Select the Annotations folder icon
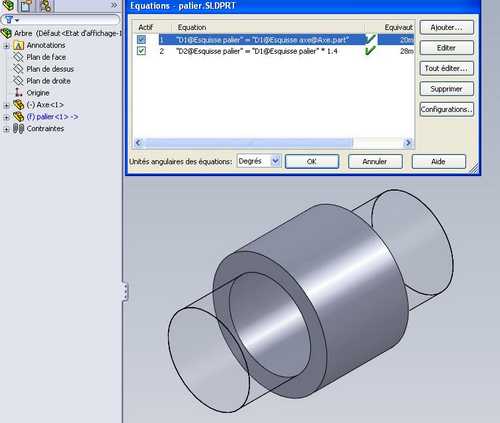The height and width of the screenshot is (423, 500). (x=18, y=45)
